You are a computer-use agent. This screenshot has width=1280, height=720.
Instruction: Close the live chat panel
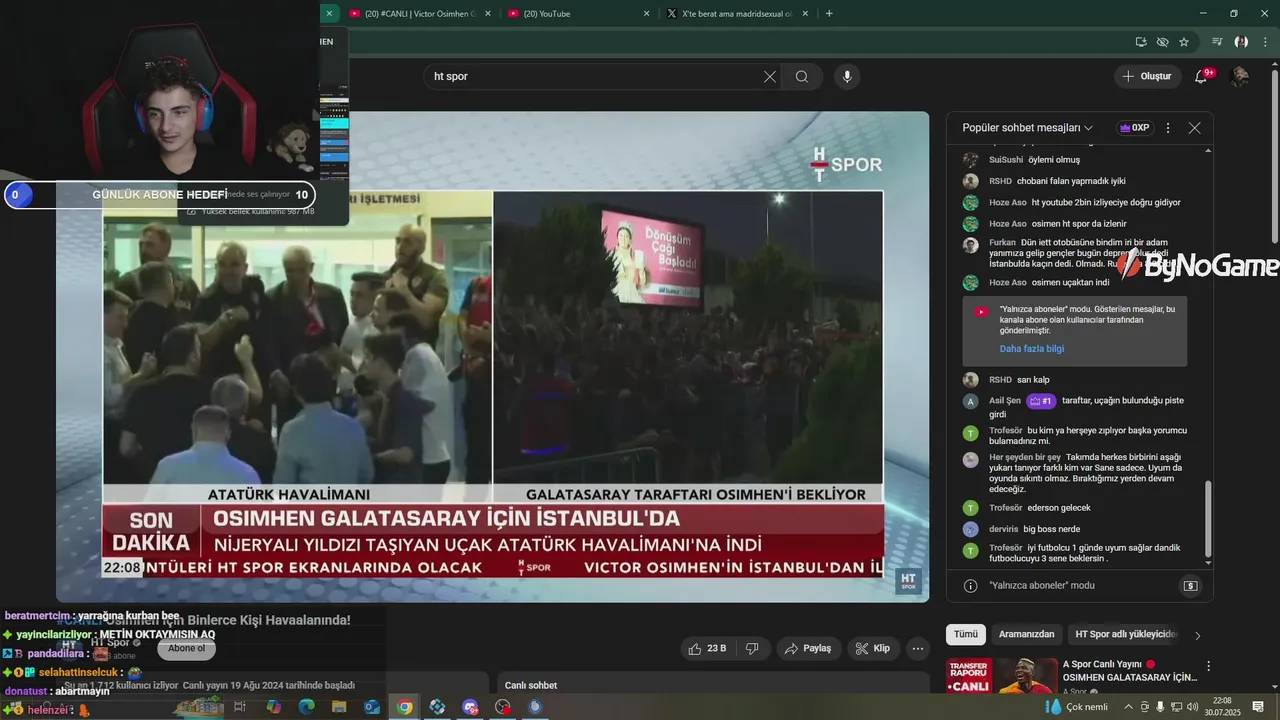(1194, 128)
